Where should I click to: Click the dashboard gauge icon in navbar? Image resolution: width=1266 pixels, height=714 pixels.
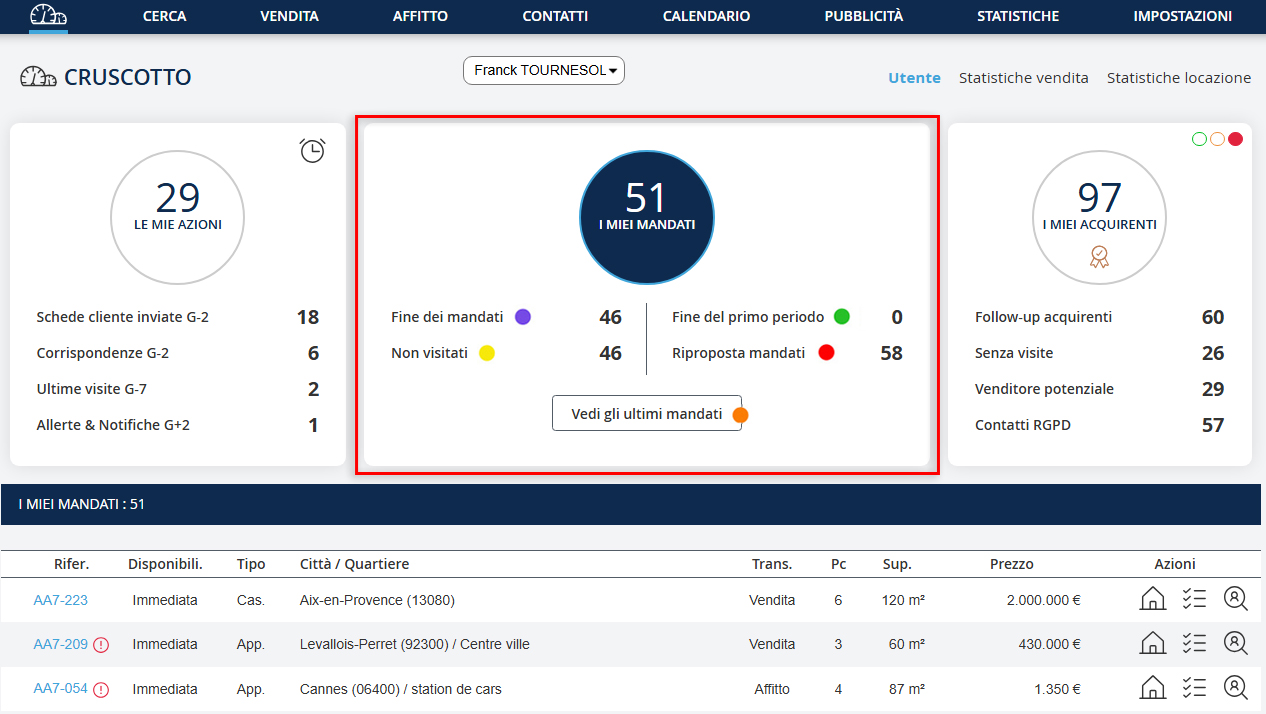(x=48, y=16)
